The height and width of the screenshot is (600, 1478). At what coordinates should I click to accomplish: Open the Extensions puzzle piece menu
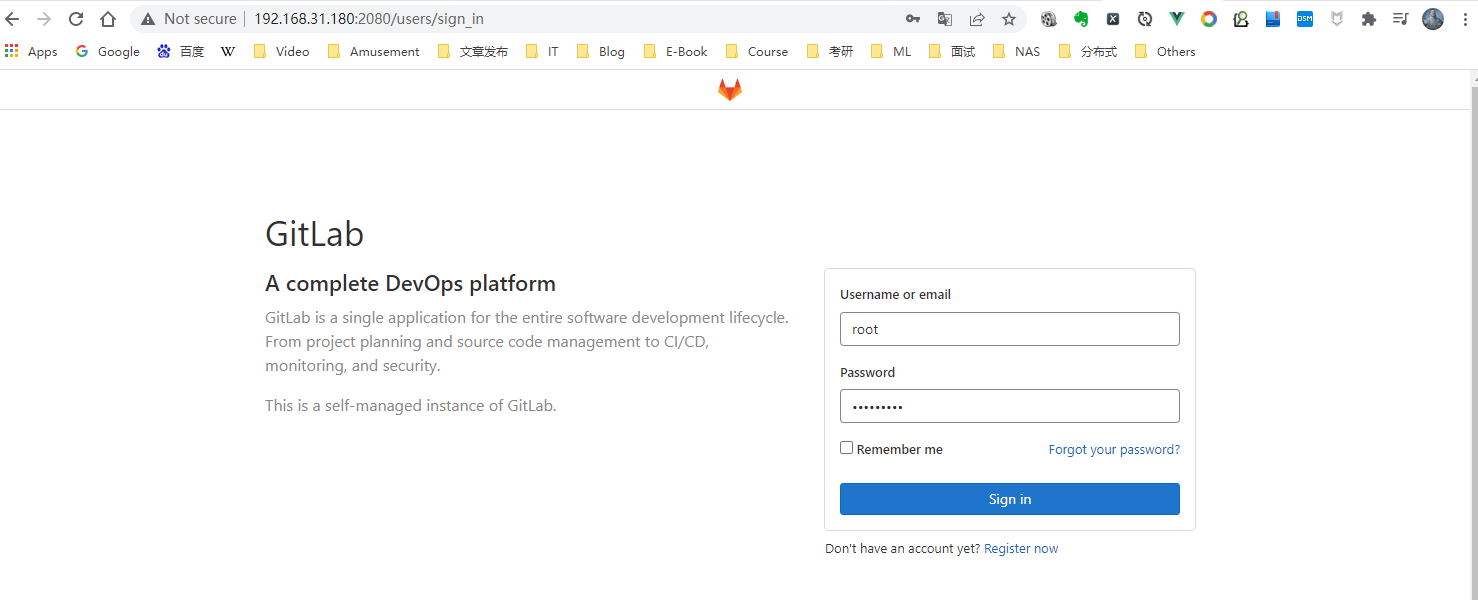[x=1369, y=19]
